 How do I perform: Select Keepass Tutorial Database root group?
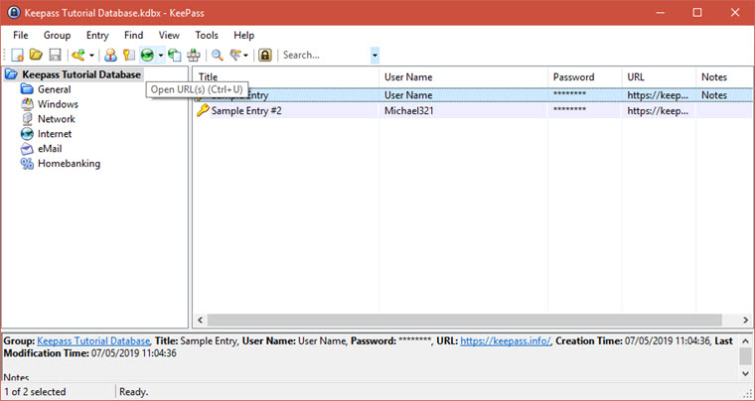point(81,75)
